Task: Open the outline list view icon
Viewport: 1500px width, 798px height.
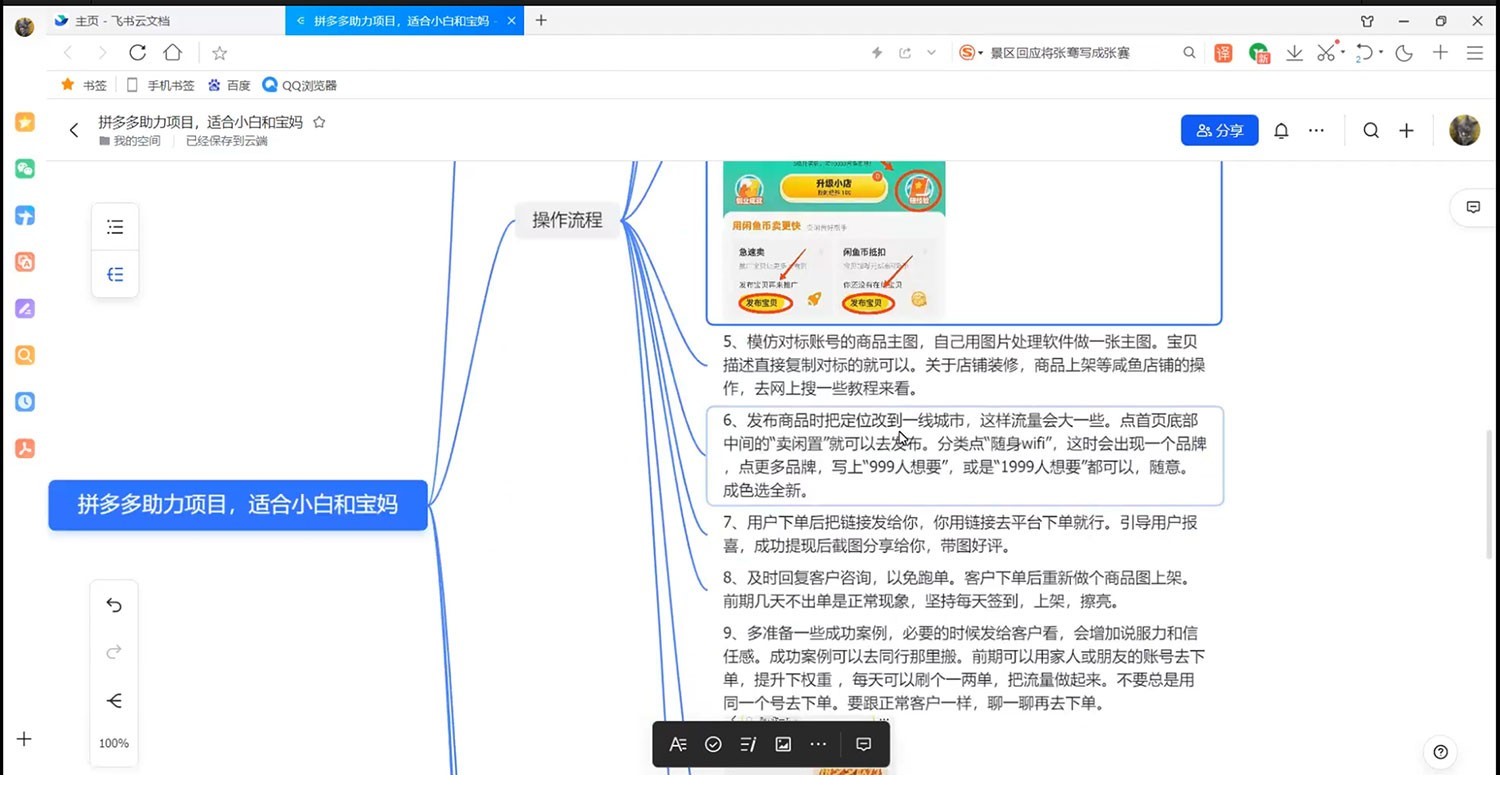Action: pyautogui.click(x=115, y=227)
